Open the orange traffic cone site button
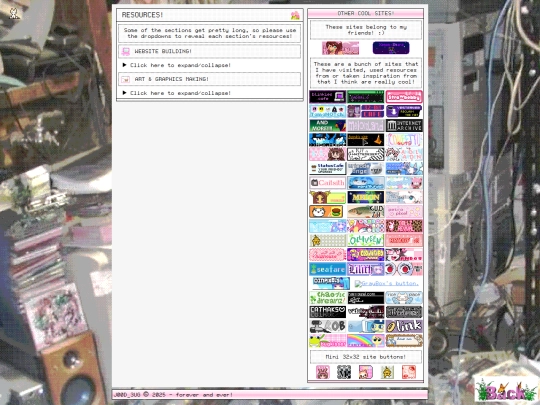 [x=365, y=140]
